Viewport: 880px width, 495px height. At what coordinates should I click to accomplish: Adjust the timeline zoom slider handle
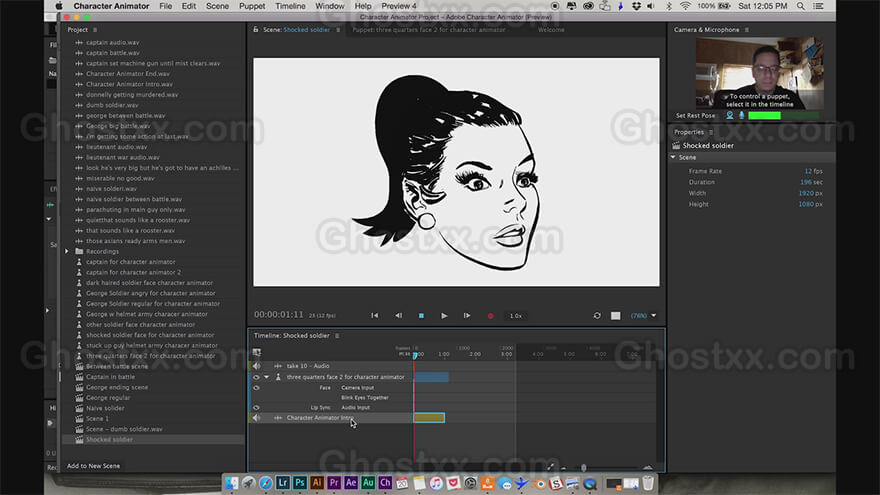(584, 467)
